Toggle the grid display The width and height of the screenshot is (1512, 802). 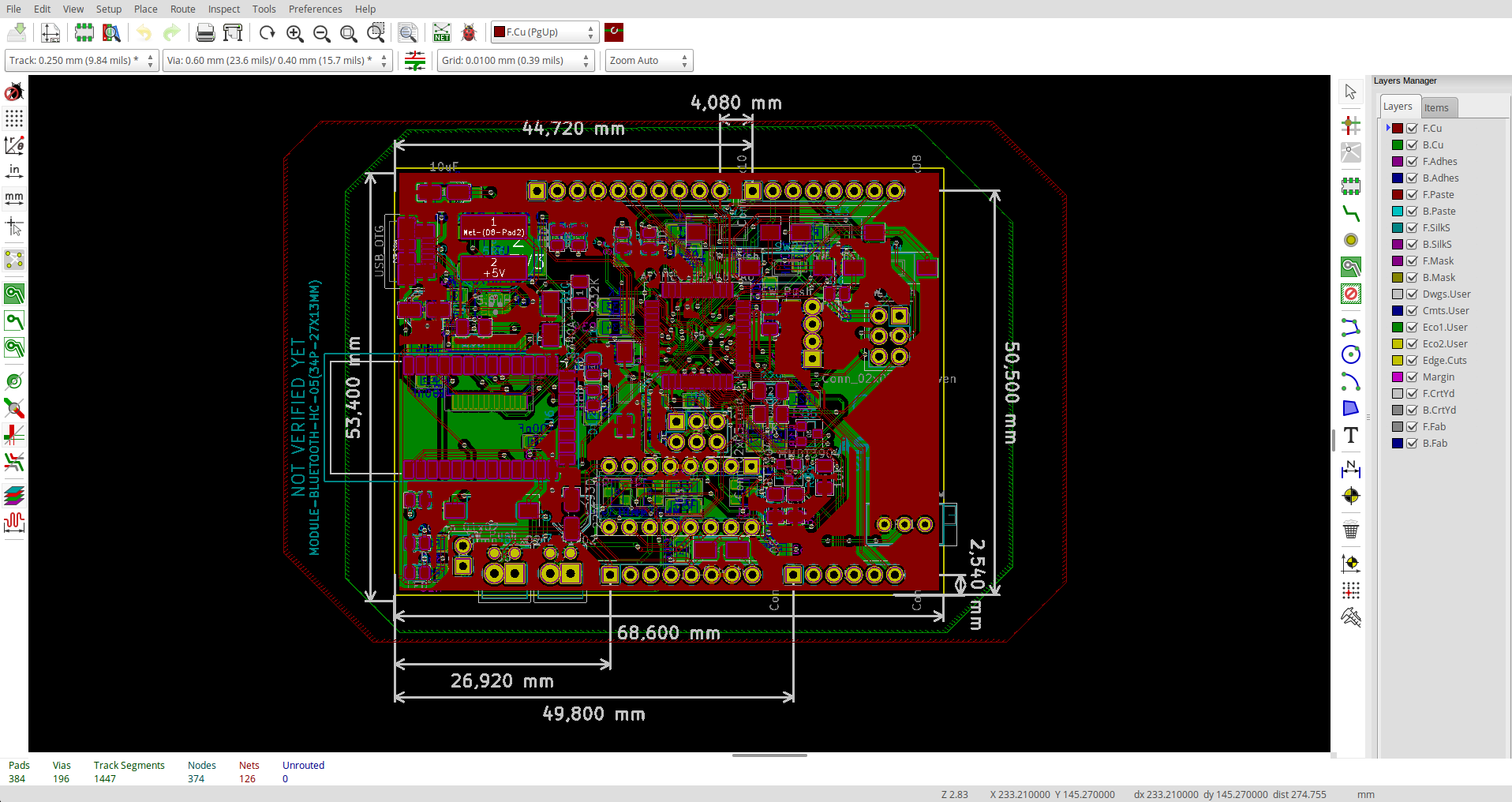point(14,118)
